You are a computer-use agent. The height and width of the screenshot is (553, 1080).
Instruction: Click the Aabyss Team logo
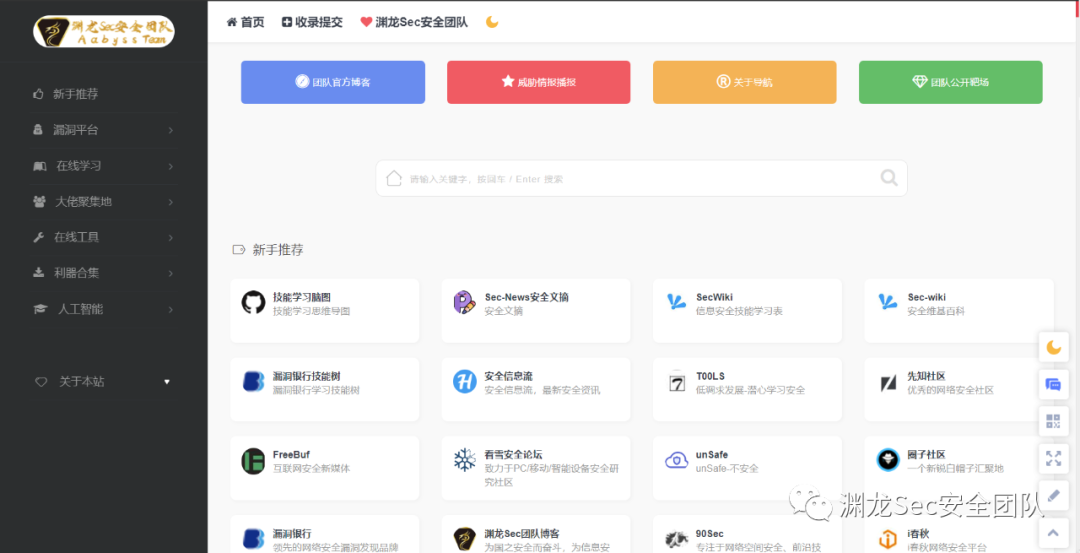click(x=104, y=32)
